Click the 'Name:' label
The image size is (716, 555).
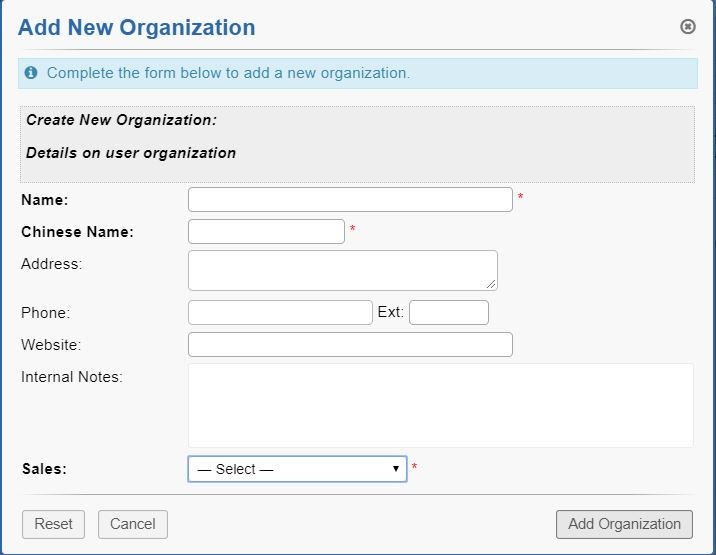(x=45, y=200)
